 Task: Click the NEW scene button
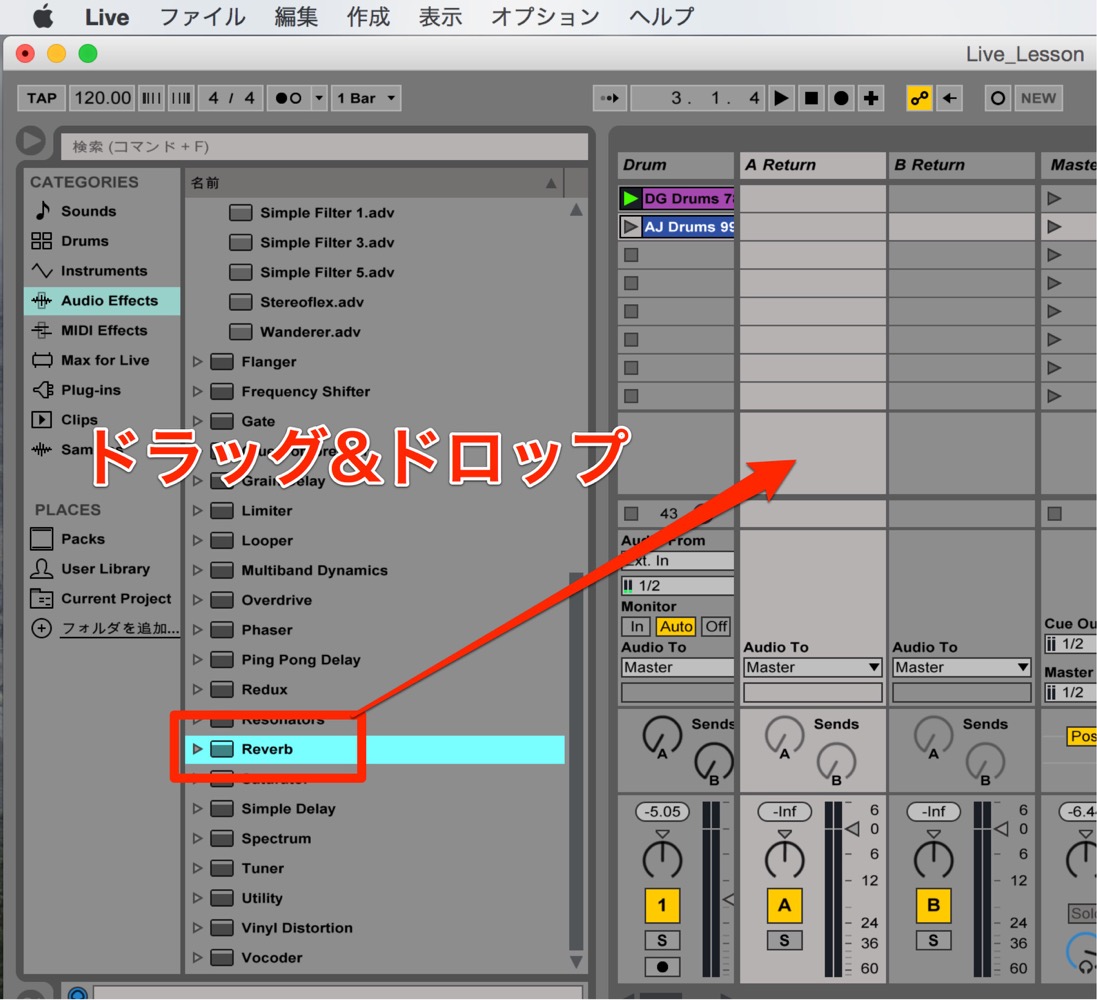pyautogui.click(x=1038, y=98)
